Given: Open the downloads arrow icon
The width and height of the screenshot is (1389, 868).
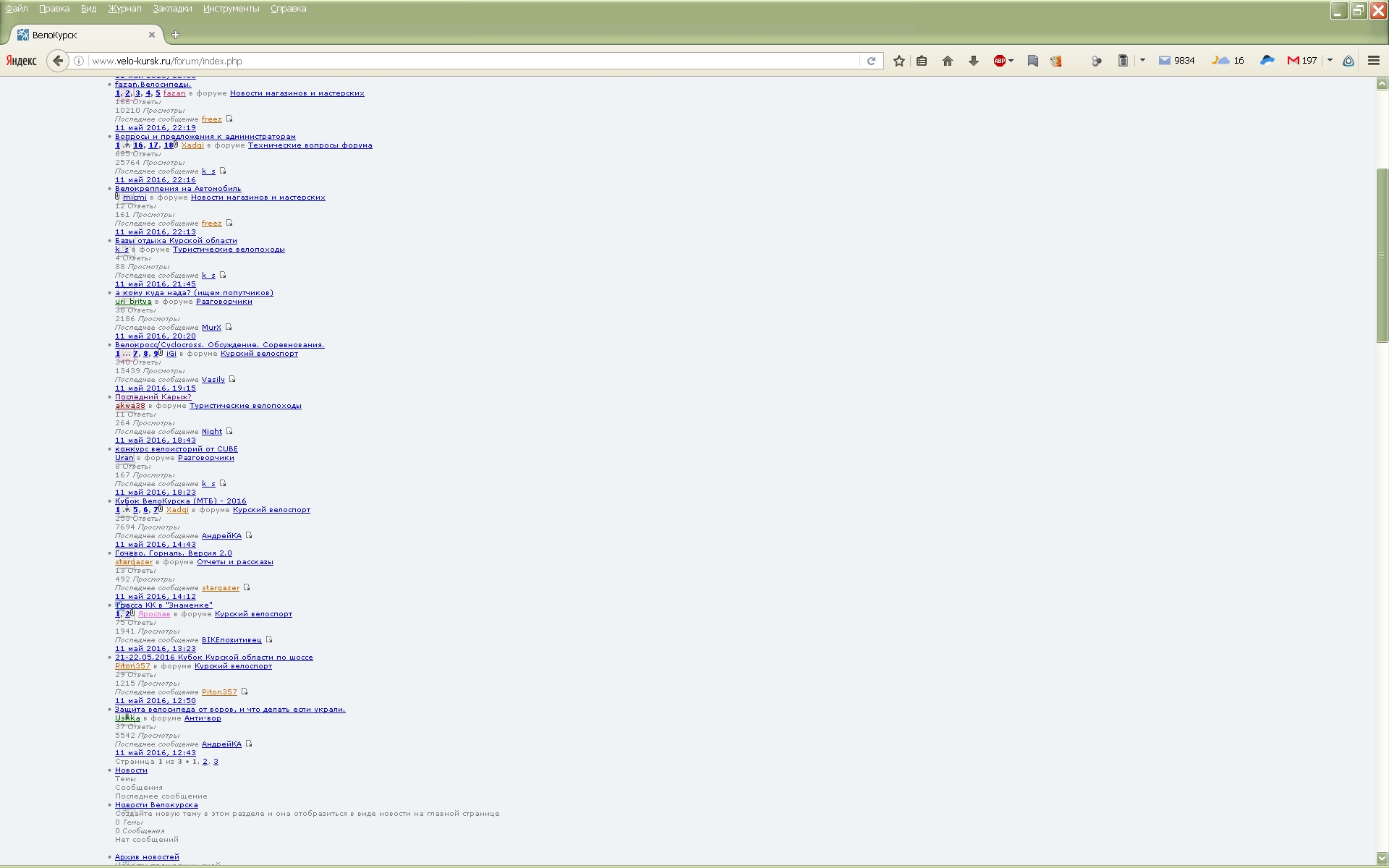Looking at the screenshot, I should click(973, 61).
